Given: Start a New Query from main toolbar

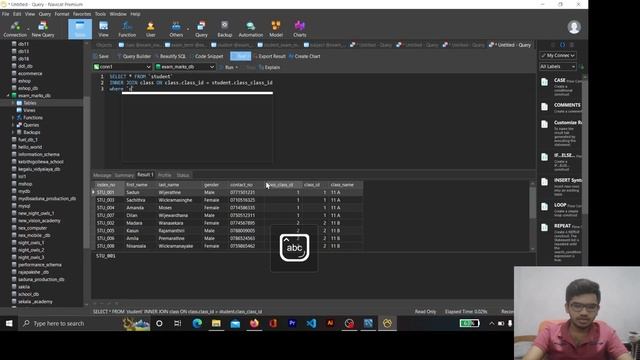Looking at the screenshot, I should pos(43,29).
